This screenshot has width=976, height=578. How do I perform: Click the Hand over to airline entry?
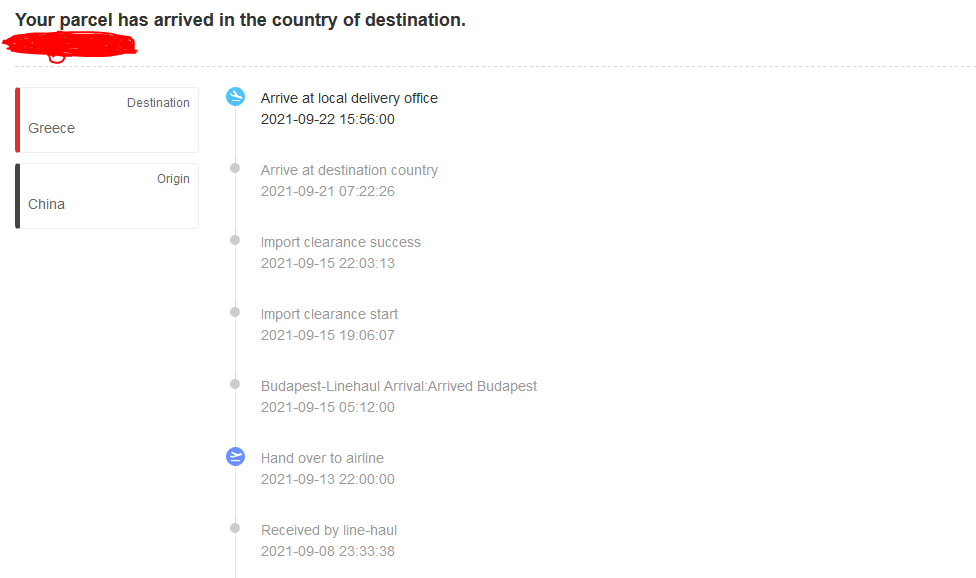[x=322, y=458]
